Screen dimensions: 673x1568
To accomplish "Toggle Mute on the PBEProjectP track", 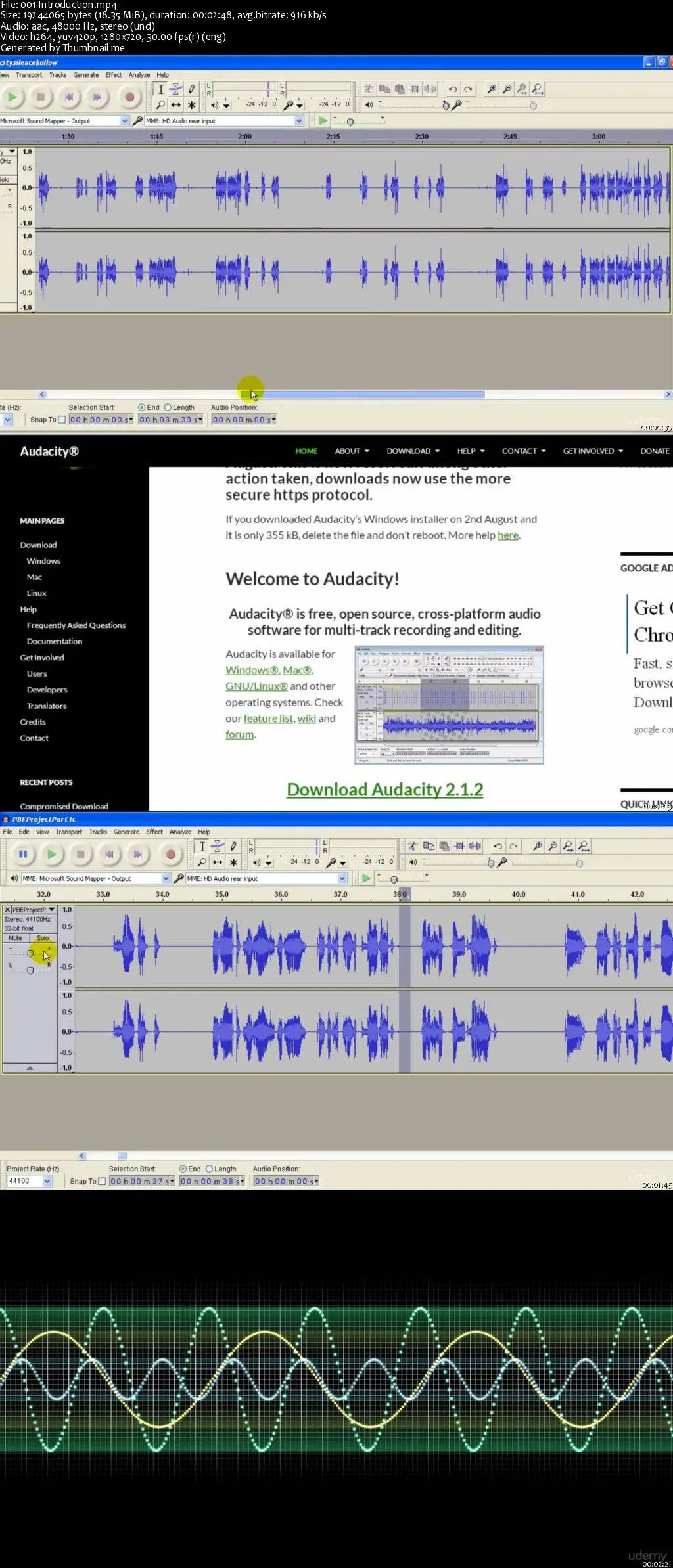I will [15, 938].
